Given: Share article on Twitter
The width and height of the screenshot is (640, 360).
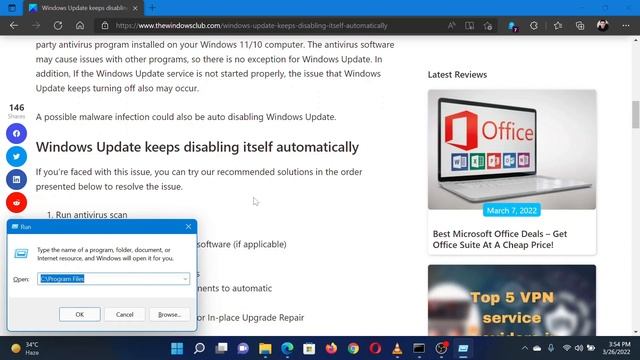Looking at the screenshot, I should tap(16, 156).
